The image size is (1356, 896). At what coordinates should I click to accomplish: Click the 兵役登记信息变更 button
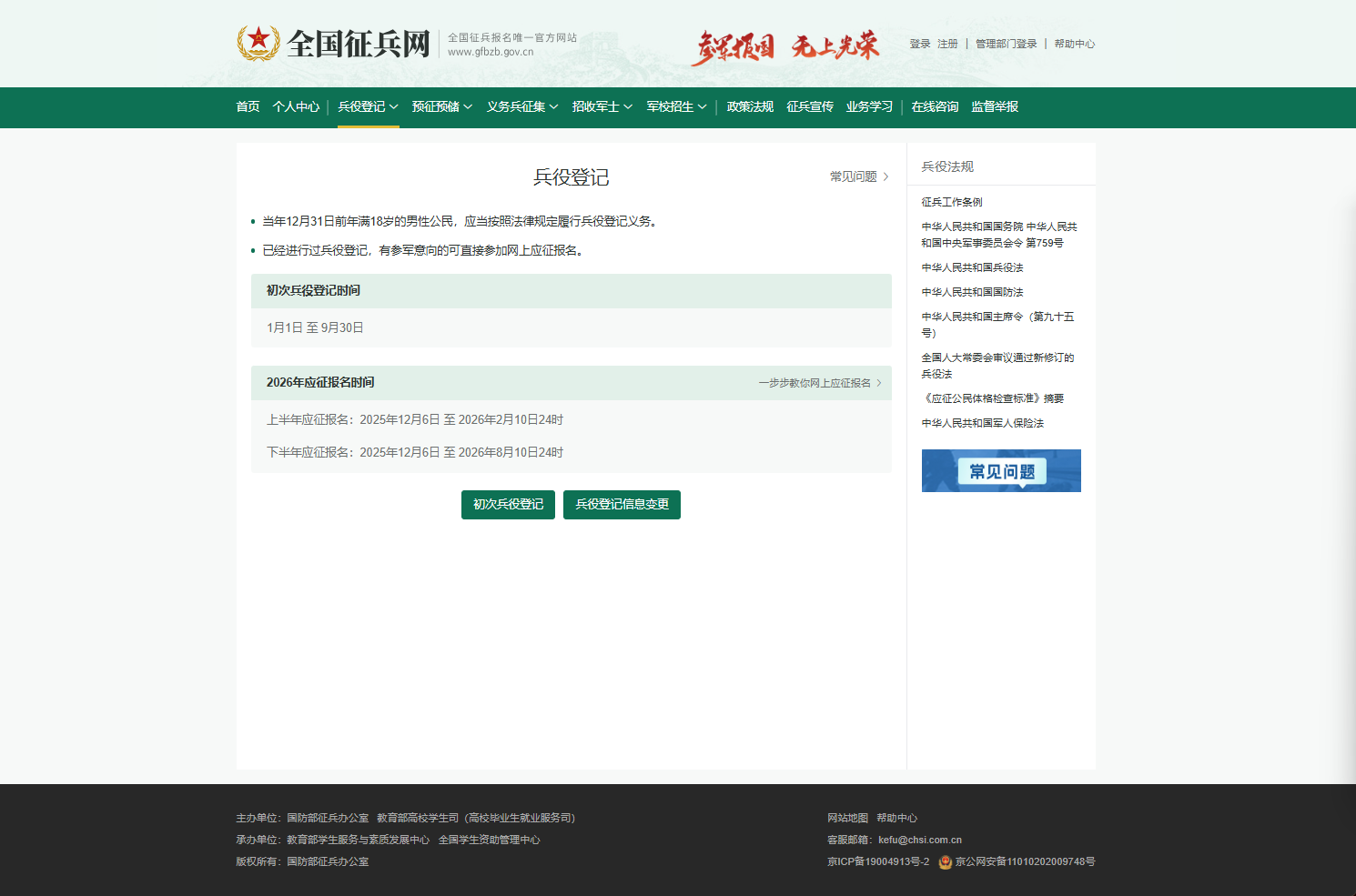tap(622, 505)
